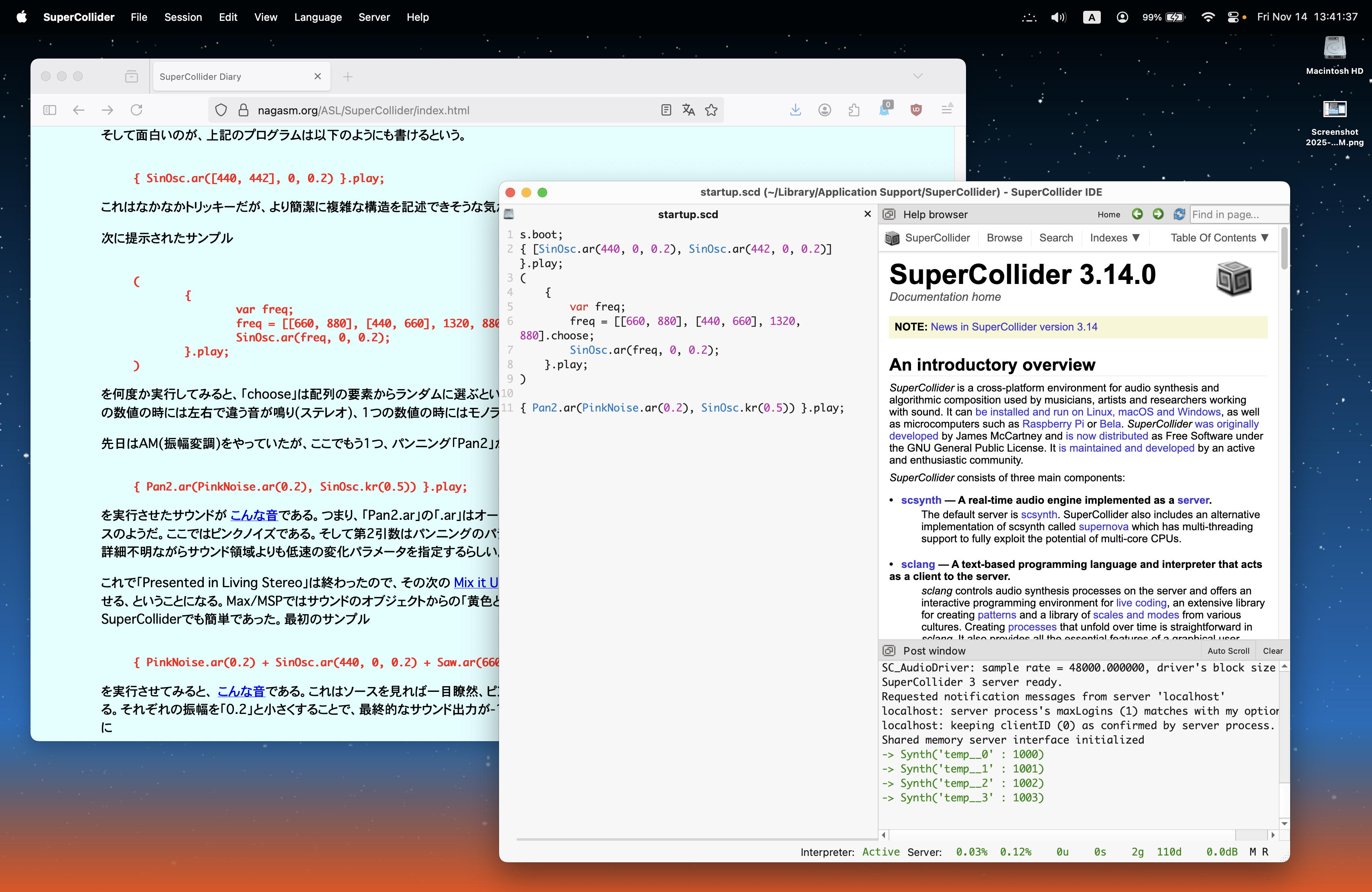Toggle the server record R indicator
The height and width of the screenshot is (892, 1372).
point(1265,851)
